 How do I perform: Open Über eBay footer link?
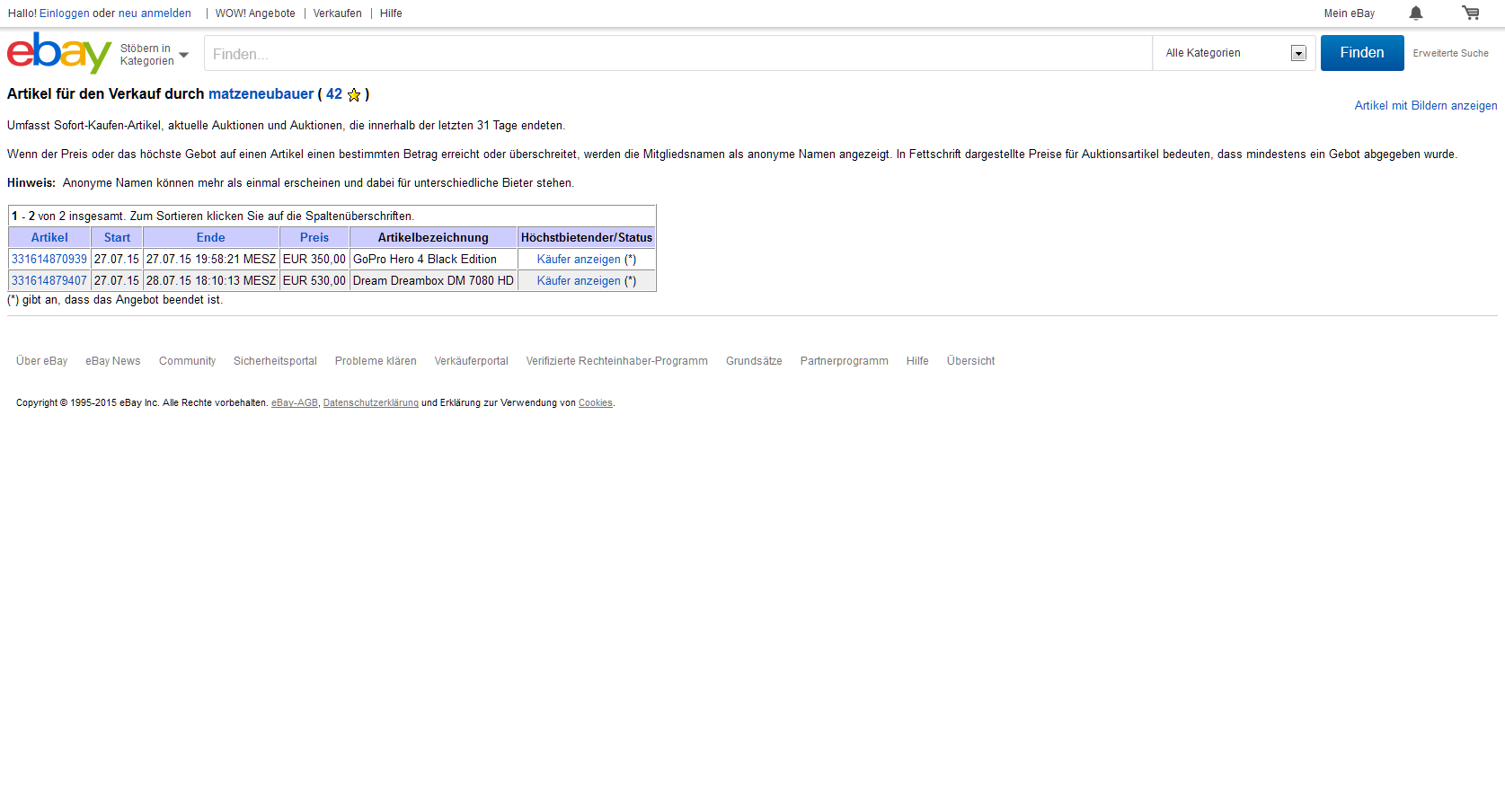41,361
